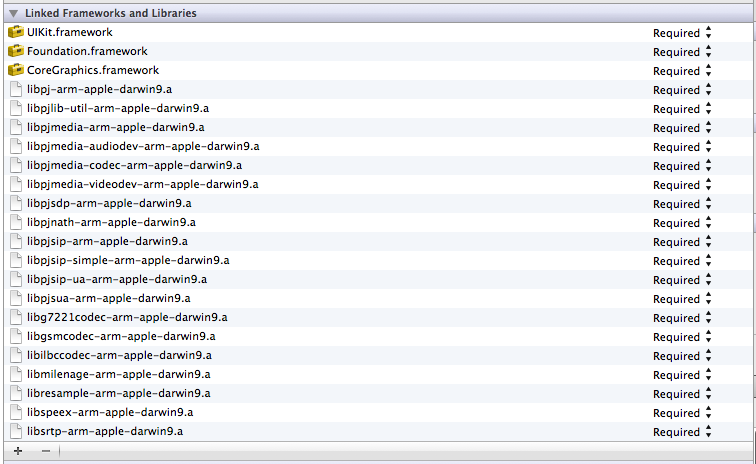Open Required popup for libpjmedia-codec-arm-apple-darwin9.a
The image size is (756, 464).
(682, 166)
